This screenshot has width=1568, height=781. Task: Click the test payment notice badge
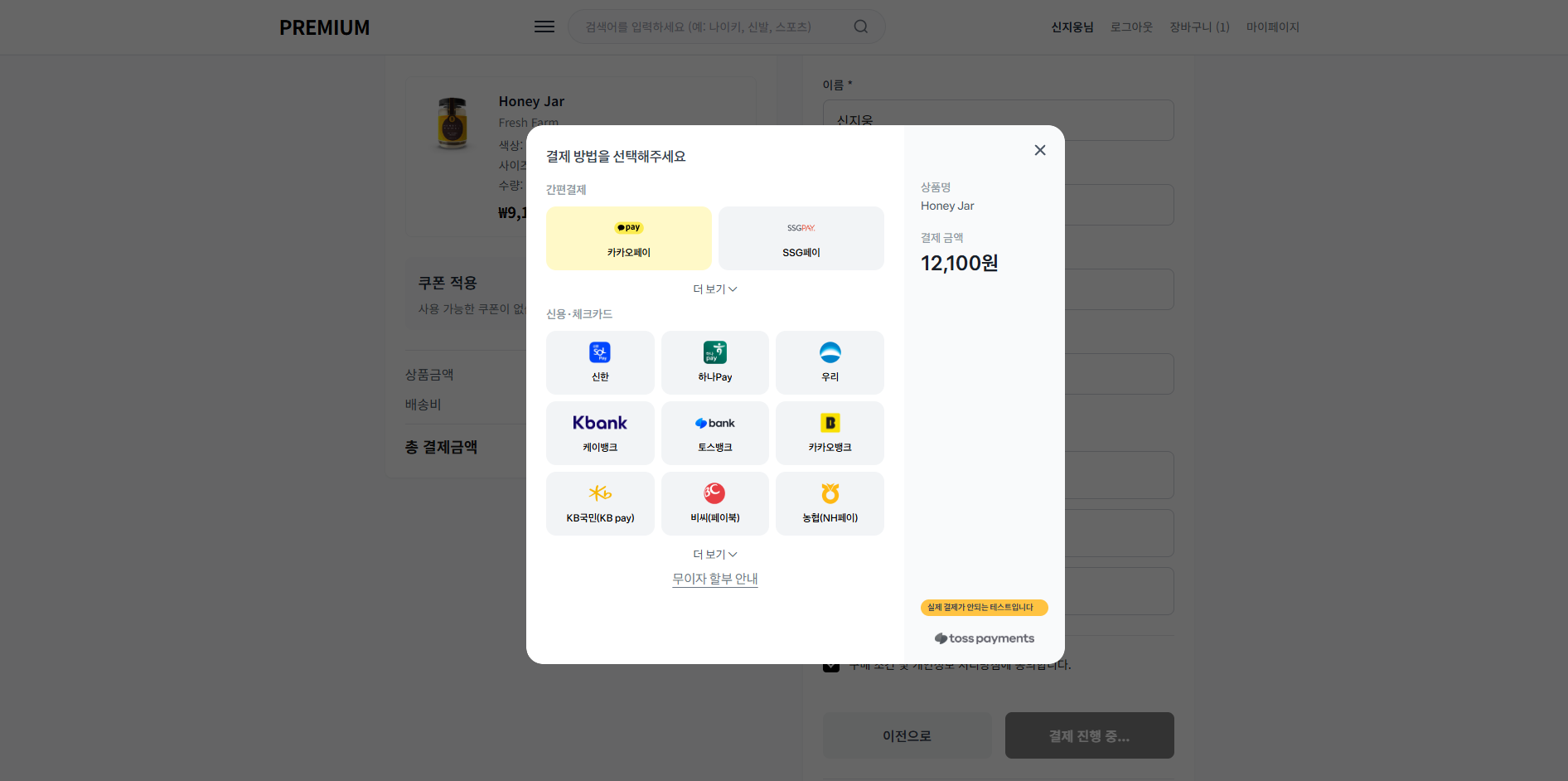click(985, 608)
